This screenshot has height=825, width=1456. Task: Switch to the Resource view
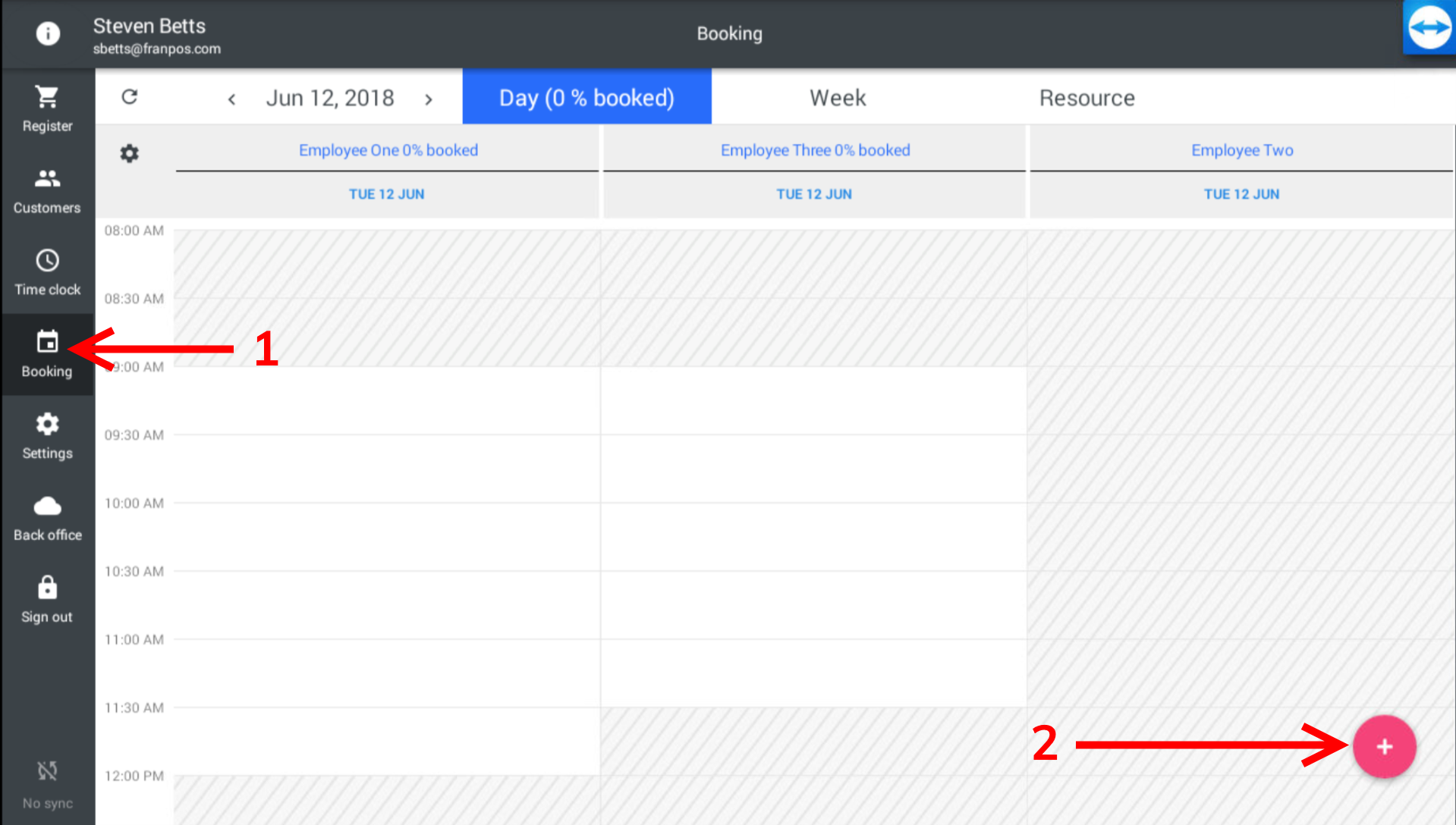point(1086,97)
